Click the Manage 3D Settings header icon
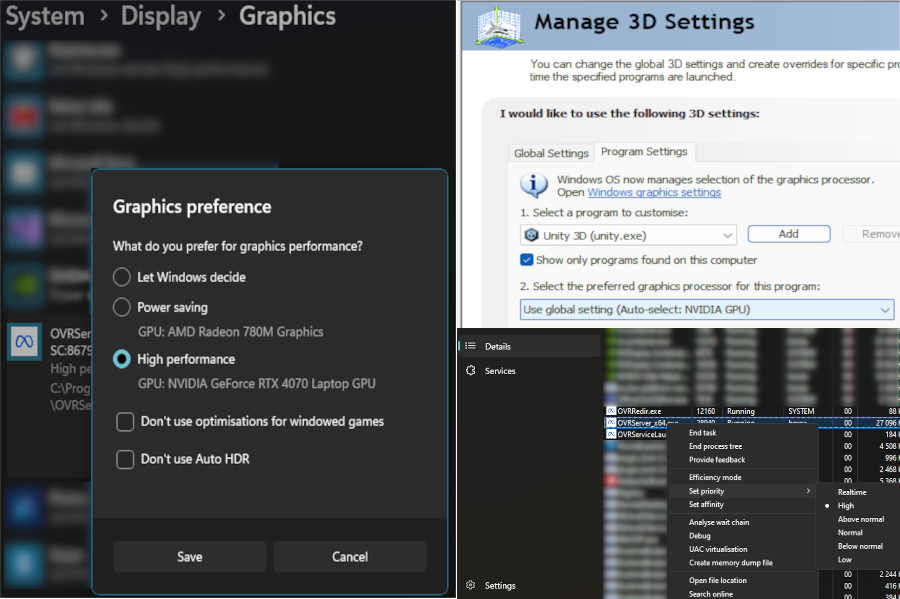The height and width of the screenshot is (599, 900). pyautogui.click(x=499, y=26)
